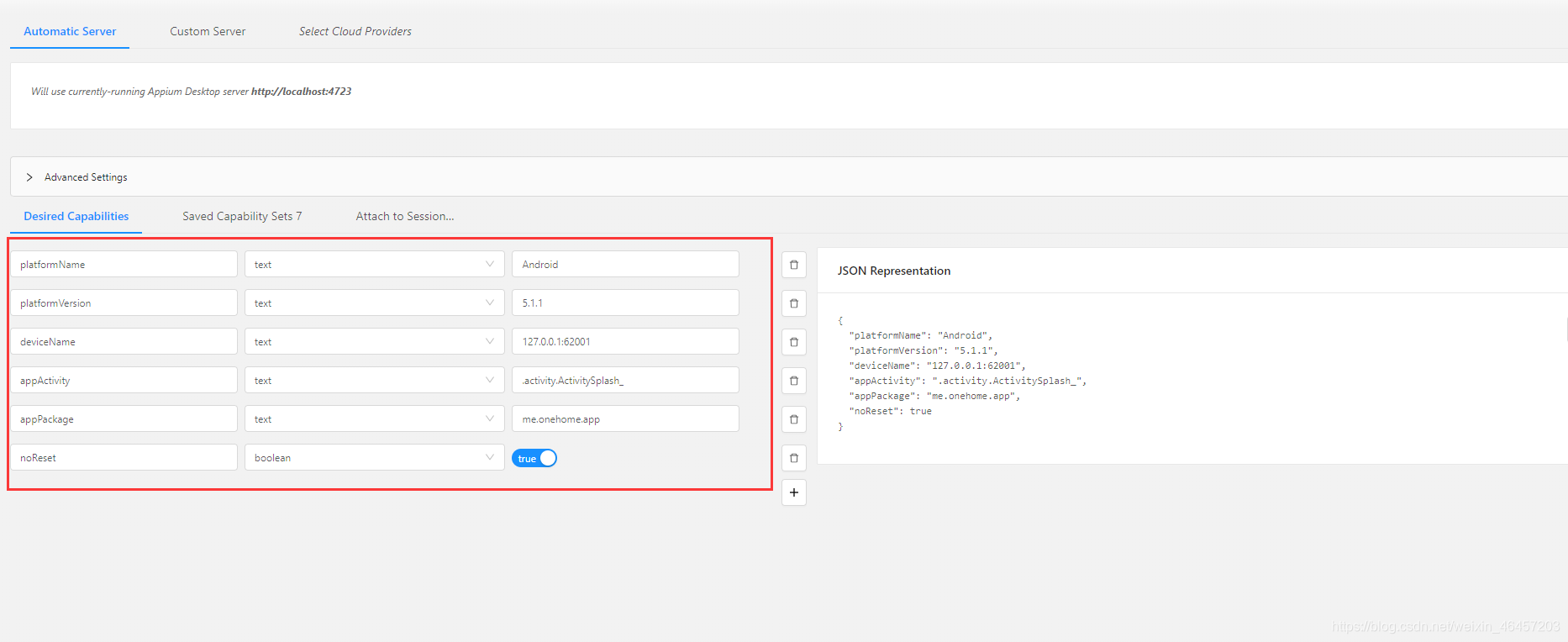
Task: Open type dropdown for platformVersion
Action: tap(375, 303)
